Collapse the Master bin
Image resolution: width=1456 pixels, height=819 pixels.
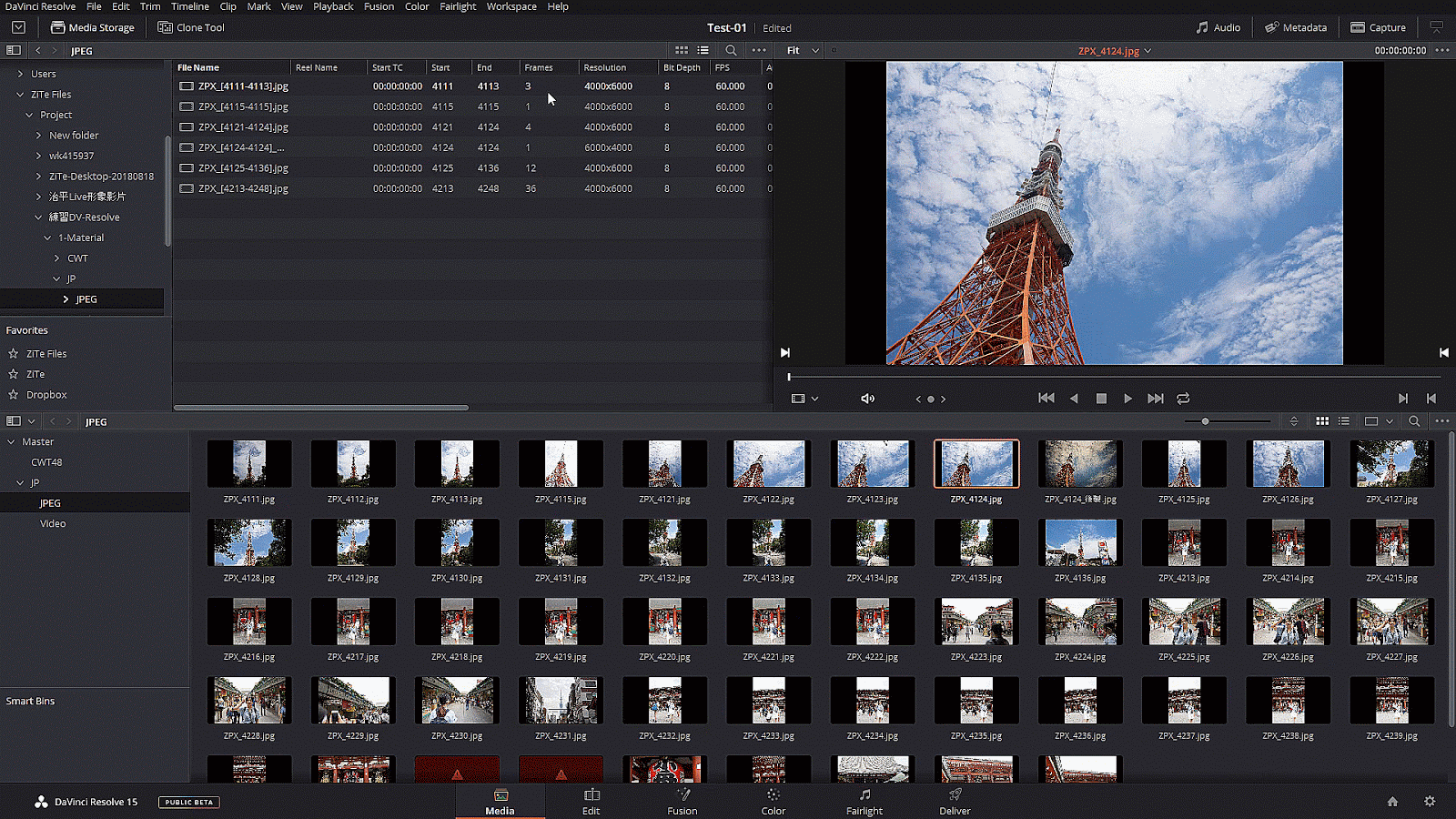pos(11,442)
